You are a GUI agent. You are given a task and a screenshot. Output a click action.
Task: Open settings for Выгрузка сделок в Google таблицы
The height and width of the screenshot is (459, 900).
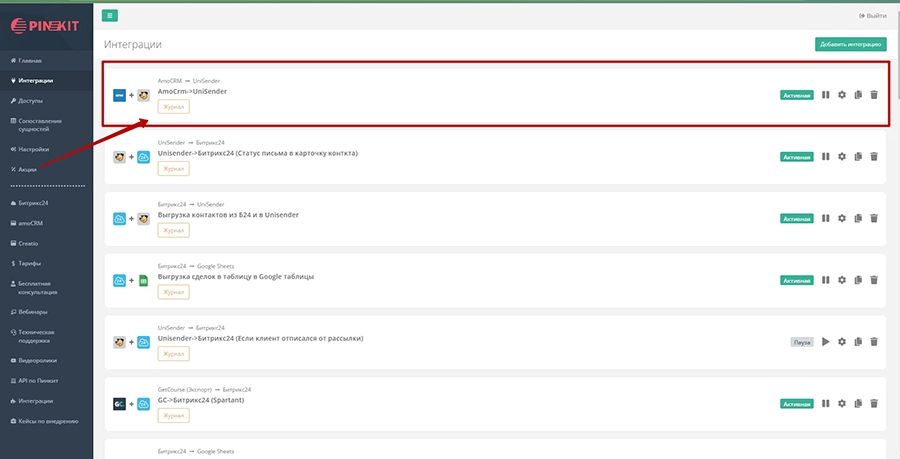842,280
